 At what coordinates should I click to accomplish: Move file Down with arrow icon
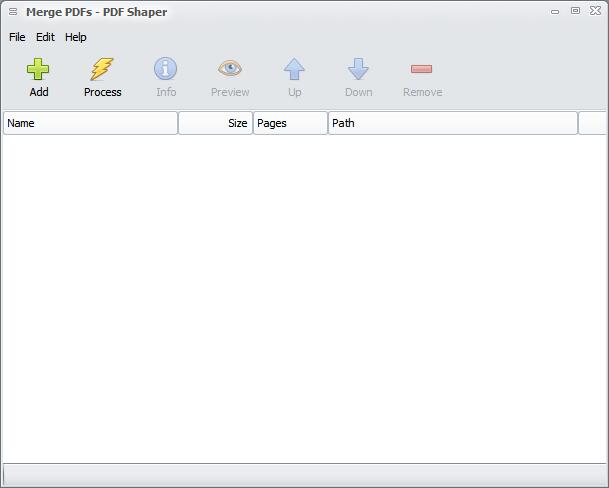pos(358,69)
